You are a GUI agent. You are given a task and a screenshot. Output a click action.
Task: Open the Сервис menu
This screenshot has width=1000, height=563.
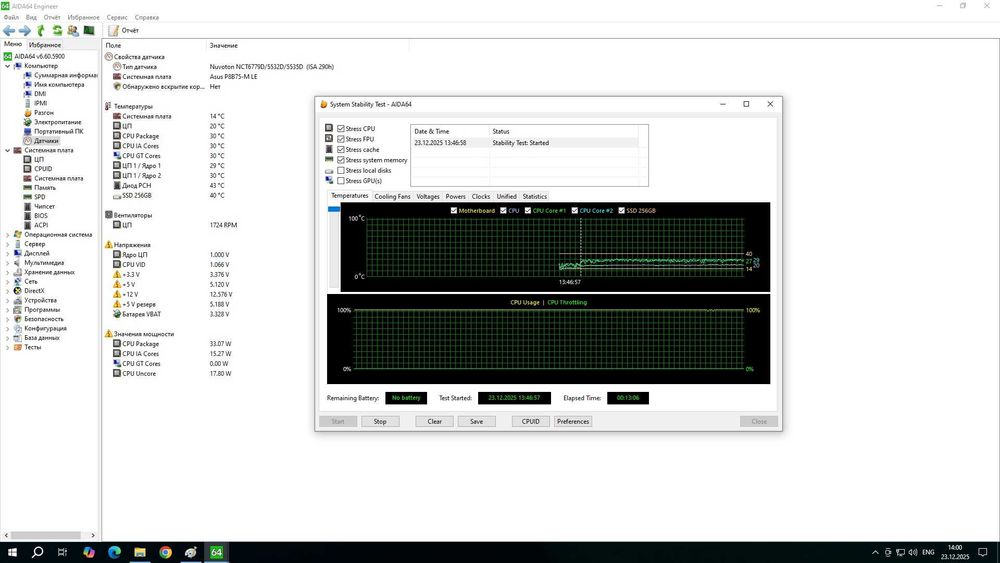(117, 18)
